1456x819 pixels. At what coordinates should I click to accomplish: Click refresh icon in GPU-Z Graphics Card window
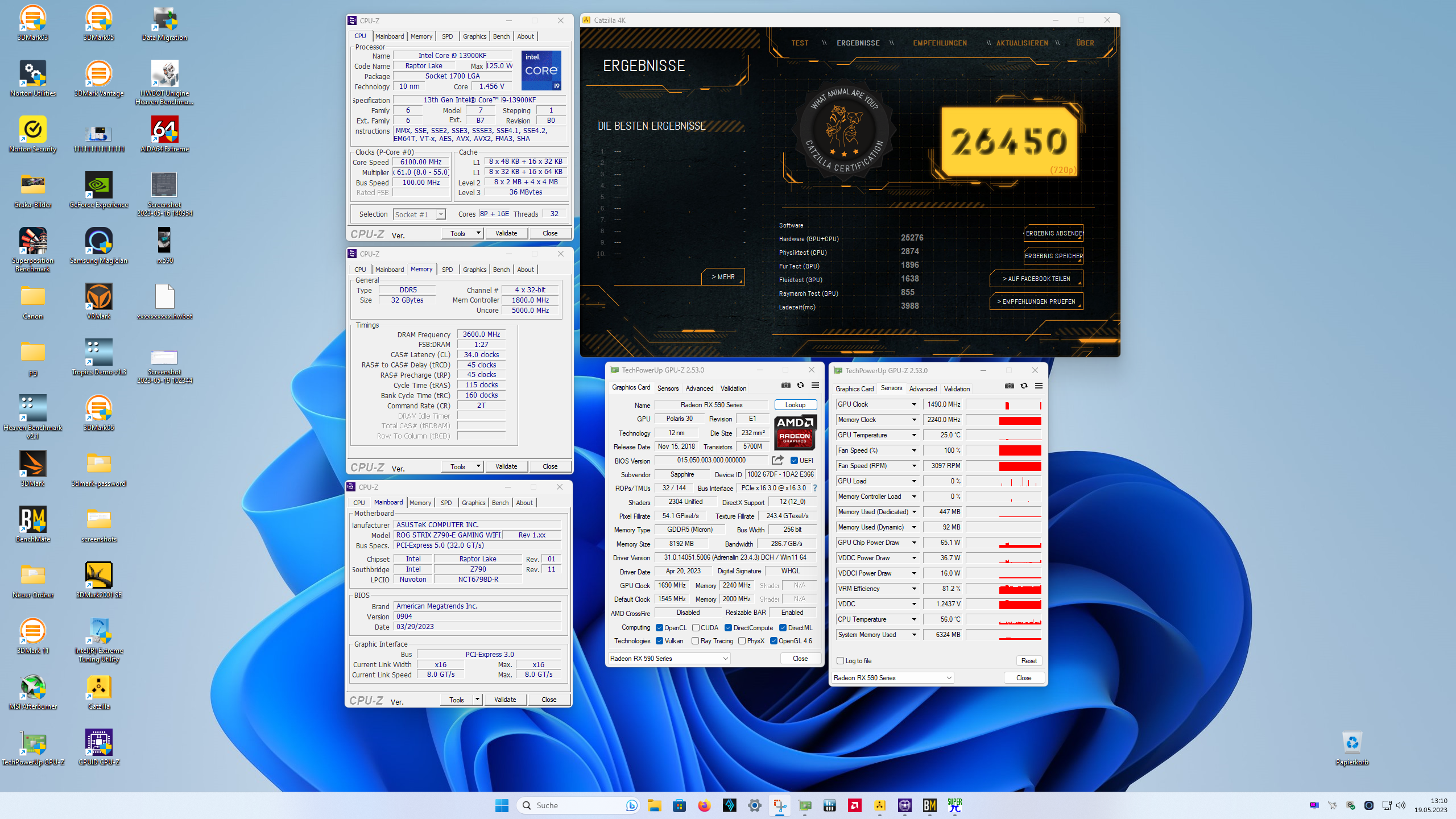coord(800,386)
